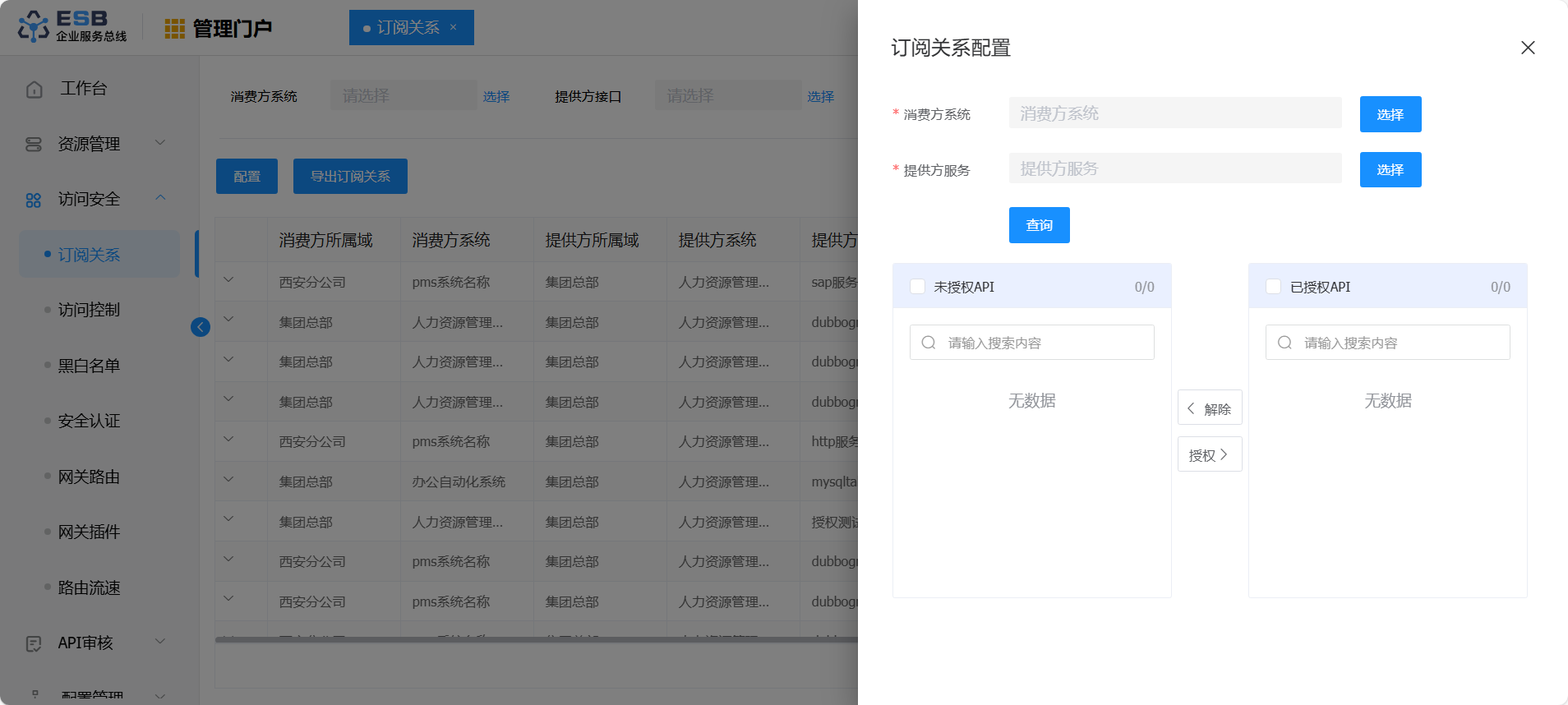Viewport: 1568px width, 705px height.
Task: Click the workbench home icon in sidebar
Action: [34, 89]
